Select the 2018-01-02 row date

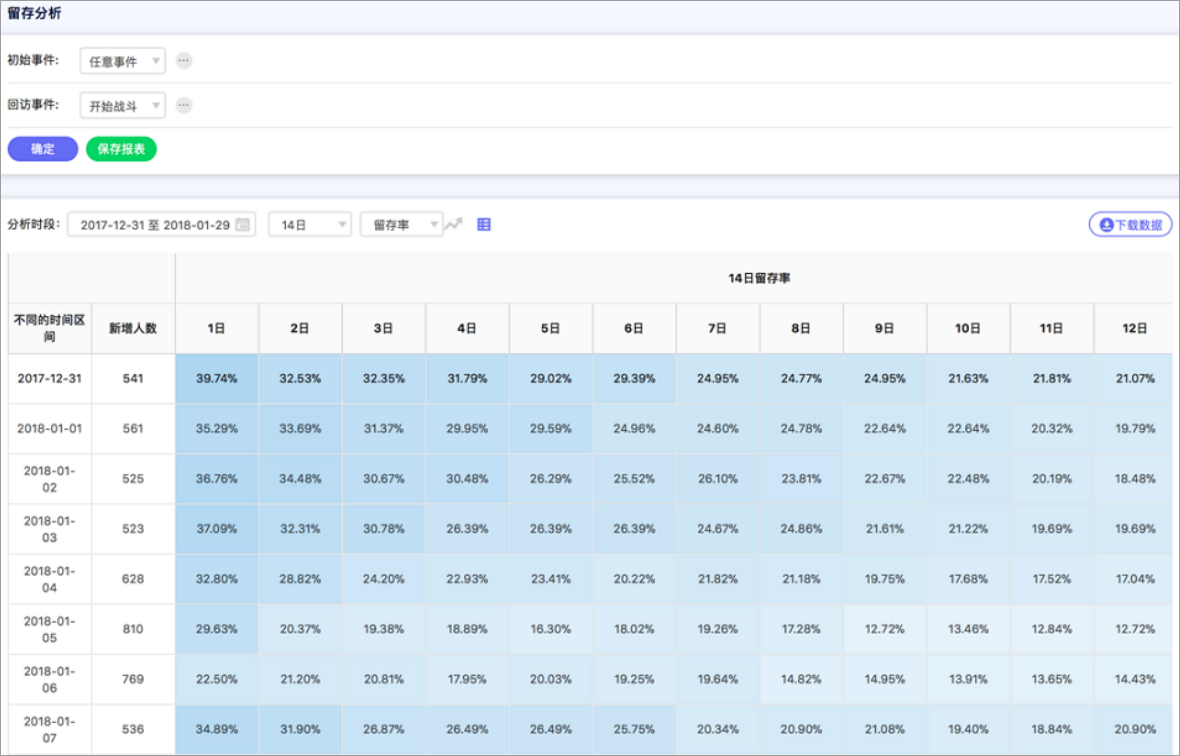(50, 478)
